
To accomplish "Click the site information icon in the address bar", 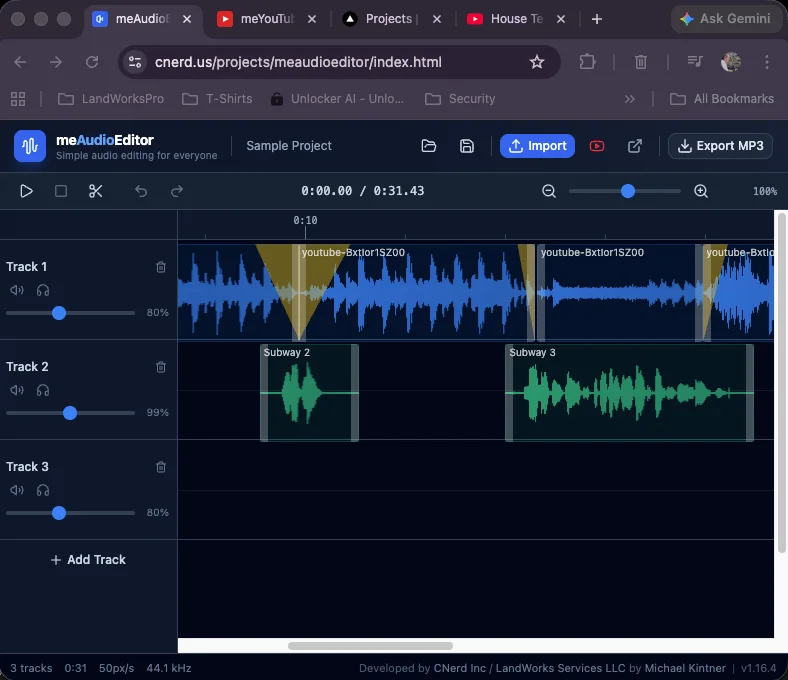I will [135, 62].
